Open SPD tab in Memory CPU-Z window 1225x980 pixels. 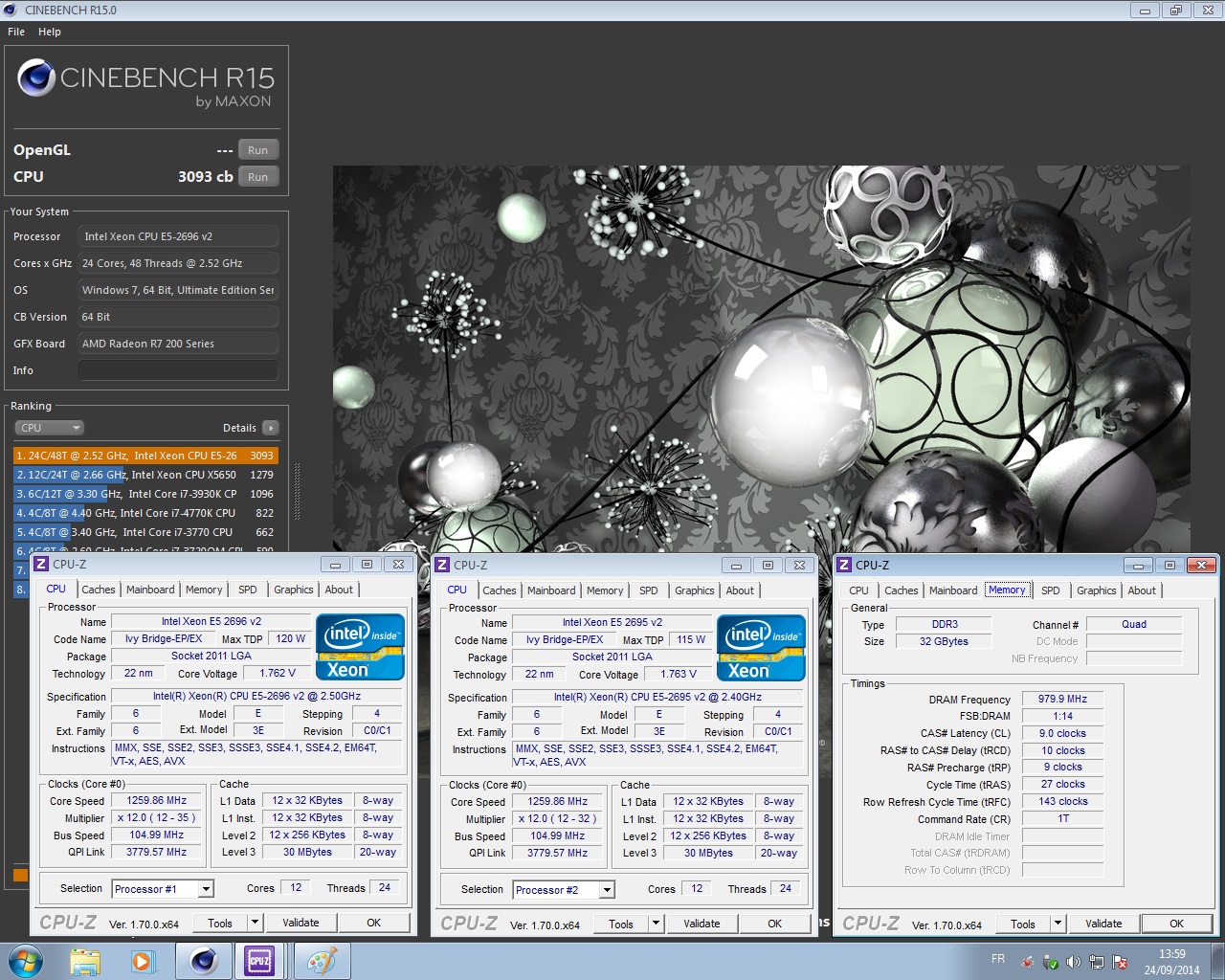(1050, 590)
